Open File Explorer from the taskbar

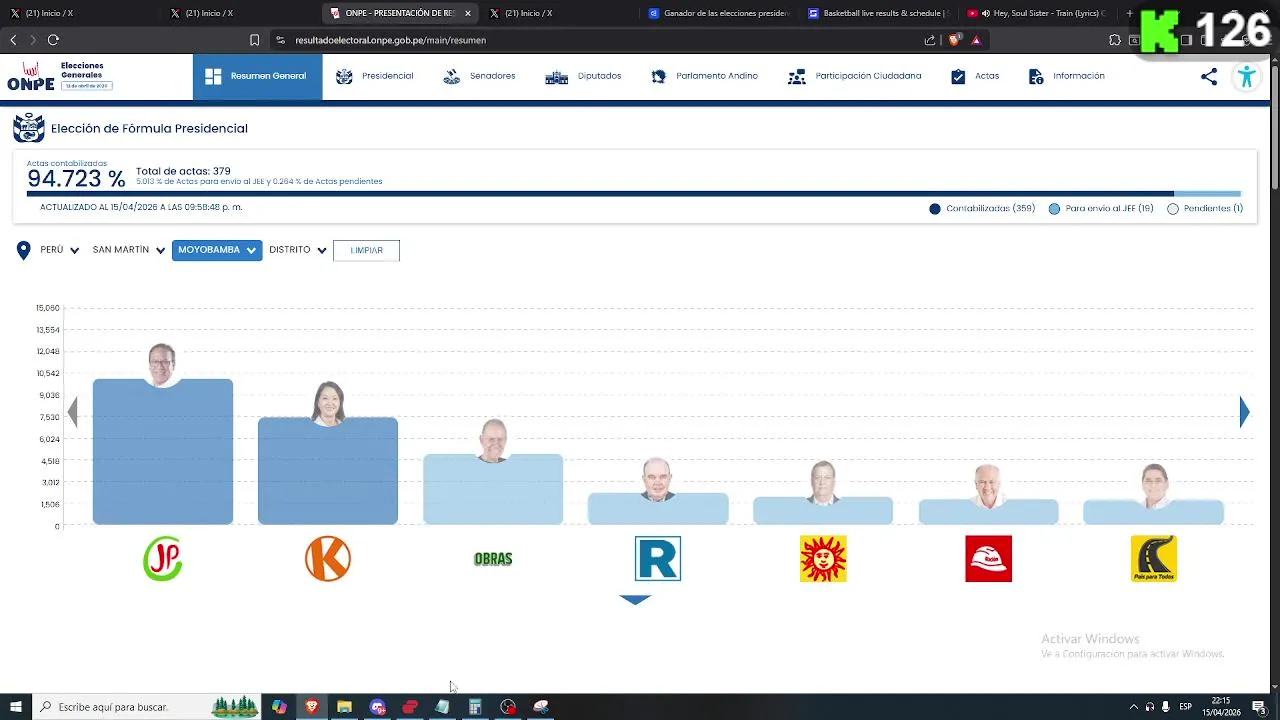tap(344, 707)
